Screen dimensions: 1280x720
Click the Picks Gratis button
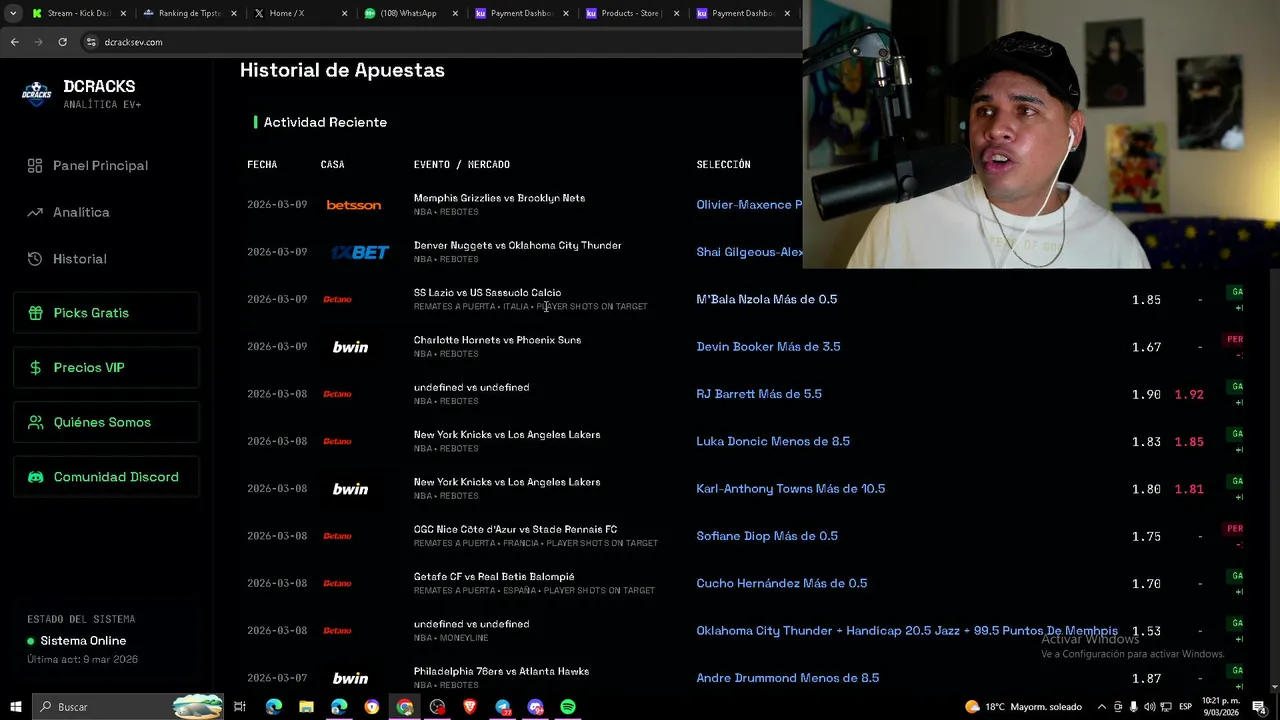(106, 313)
